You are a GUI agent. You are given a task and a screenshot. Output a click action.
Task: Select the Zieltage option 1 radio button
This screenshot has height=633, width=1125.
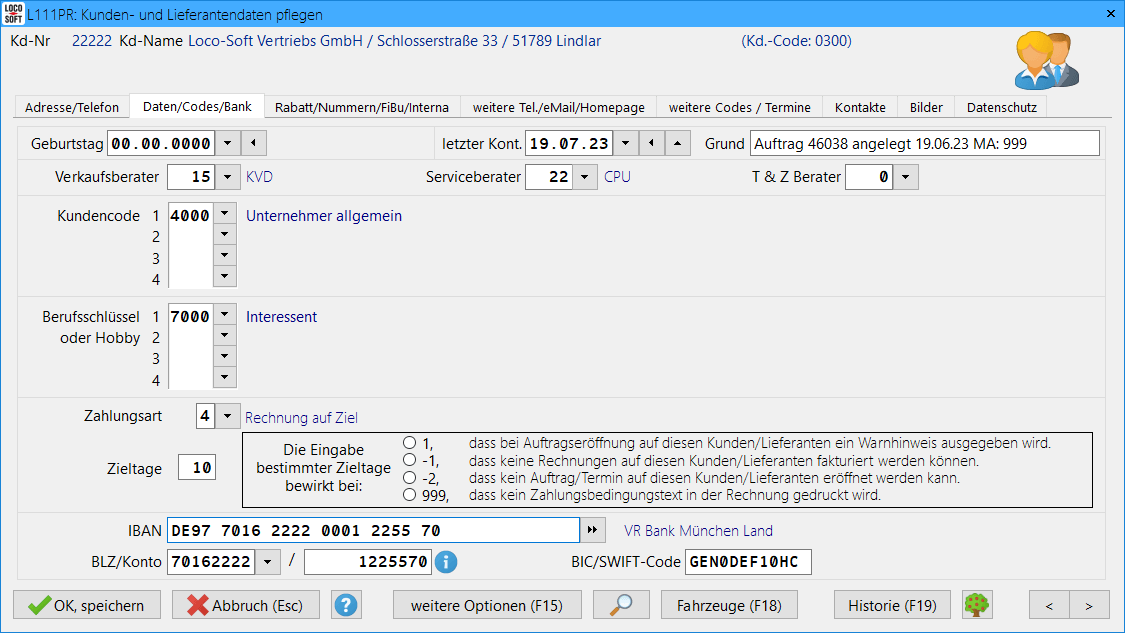(x=410, y=441)
